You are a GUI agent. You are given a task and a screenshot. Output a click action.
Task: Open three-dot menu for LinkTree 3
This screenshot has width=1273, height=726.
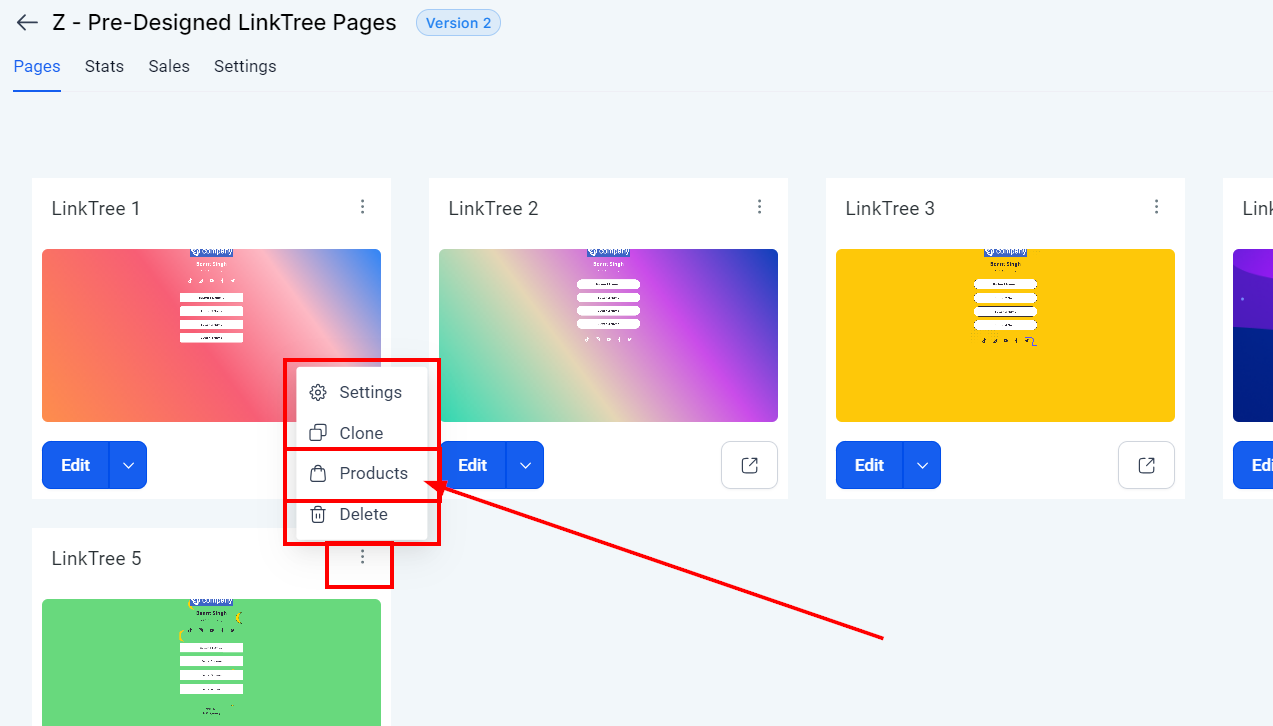1156,207
